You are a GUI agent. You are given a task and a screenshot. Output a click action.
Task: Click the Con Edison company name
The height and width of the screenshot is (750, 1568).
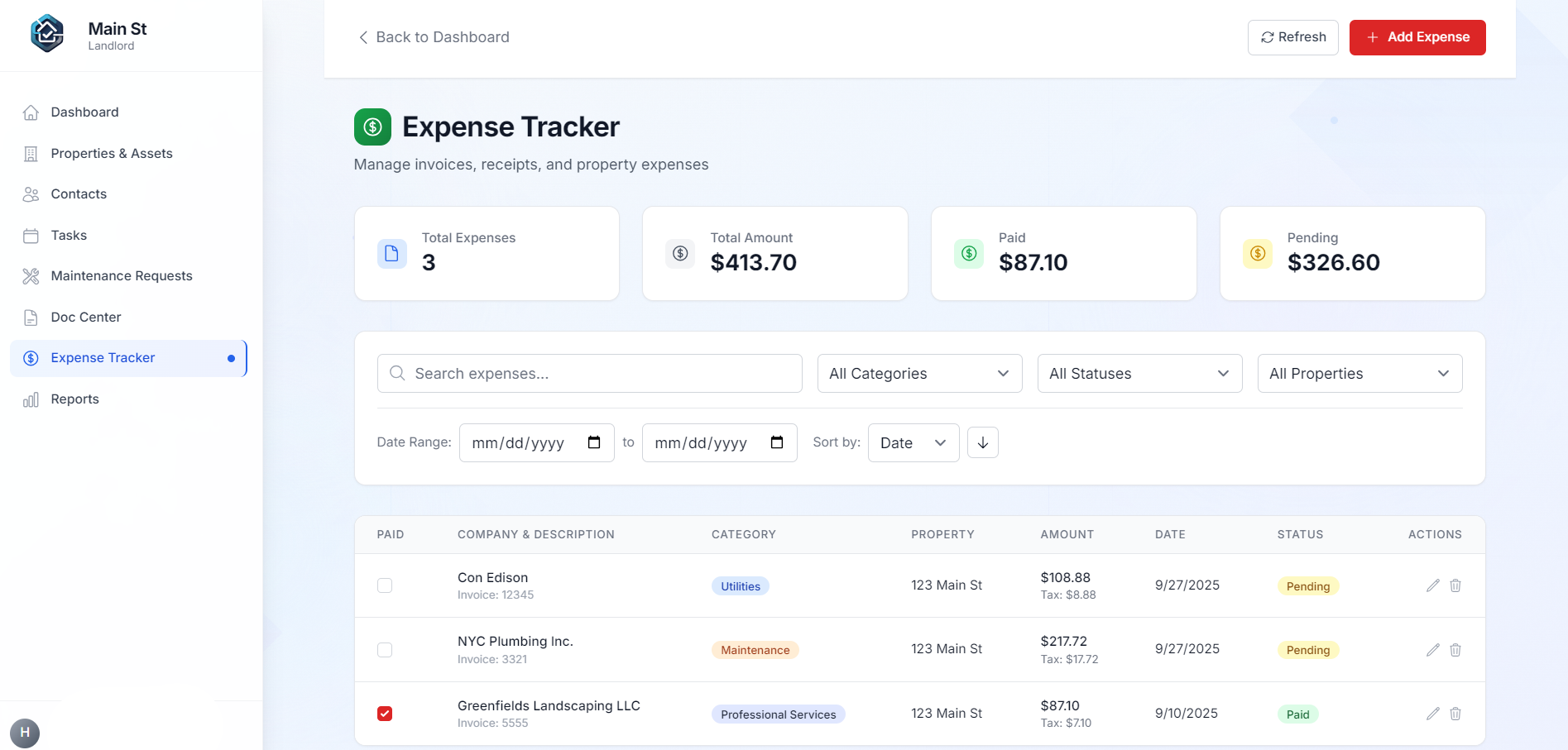[493, 577]
